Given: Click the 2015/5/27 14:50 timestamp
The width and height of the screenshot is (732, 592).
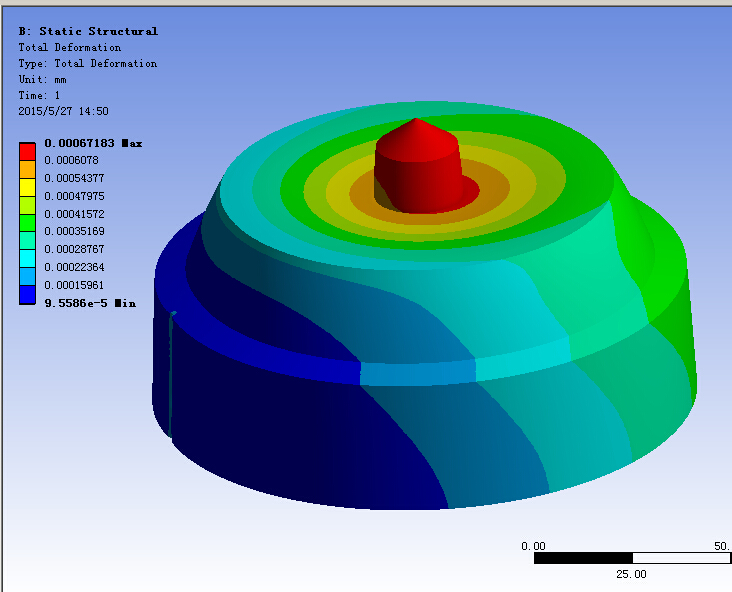Looking at the screenshot, I should click(x=63, y=111).
